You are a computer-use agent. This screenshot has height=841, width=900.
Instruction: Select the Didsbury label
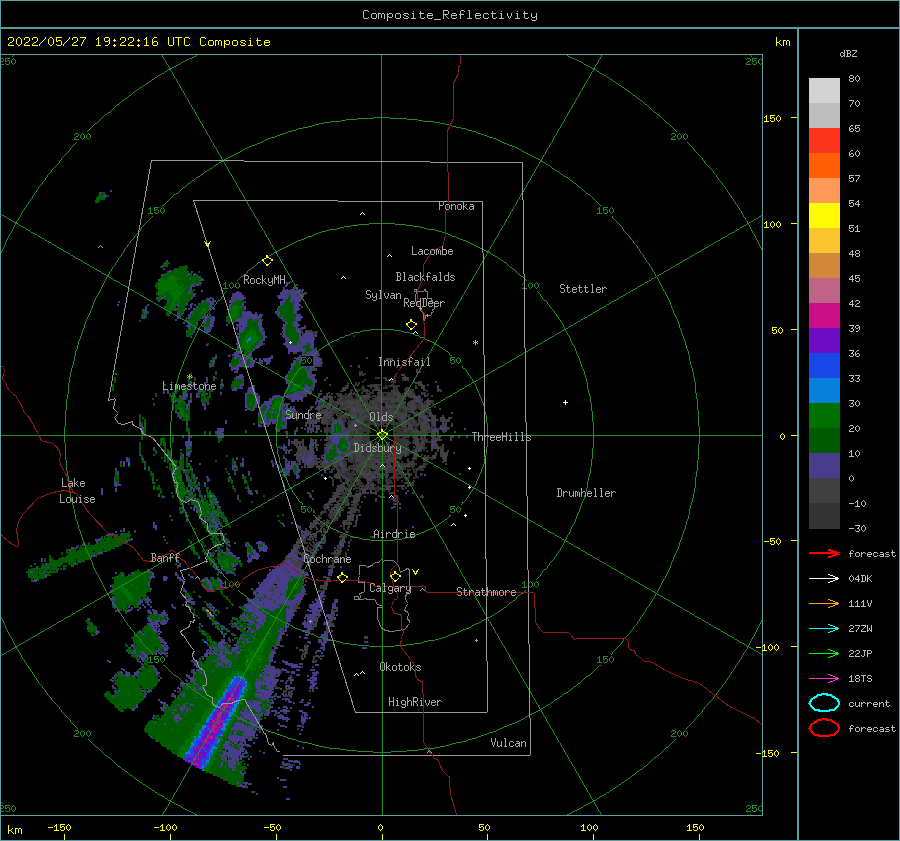point(377,448)
